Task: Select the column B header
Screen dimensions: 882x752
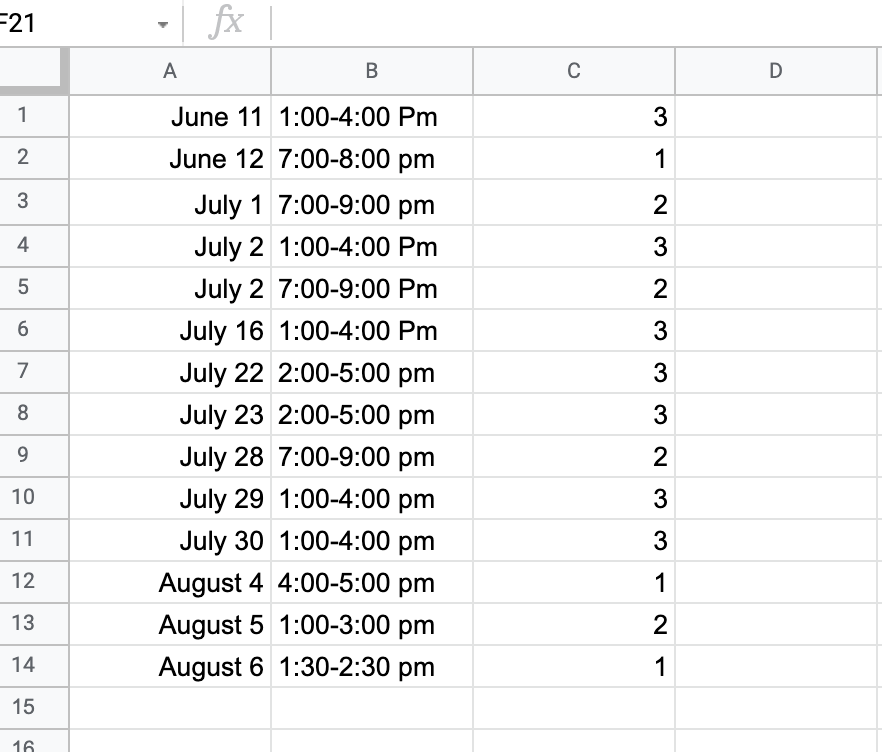Action: coord(372,70)
